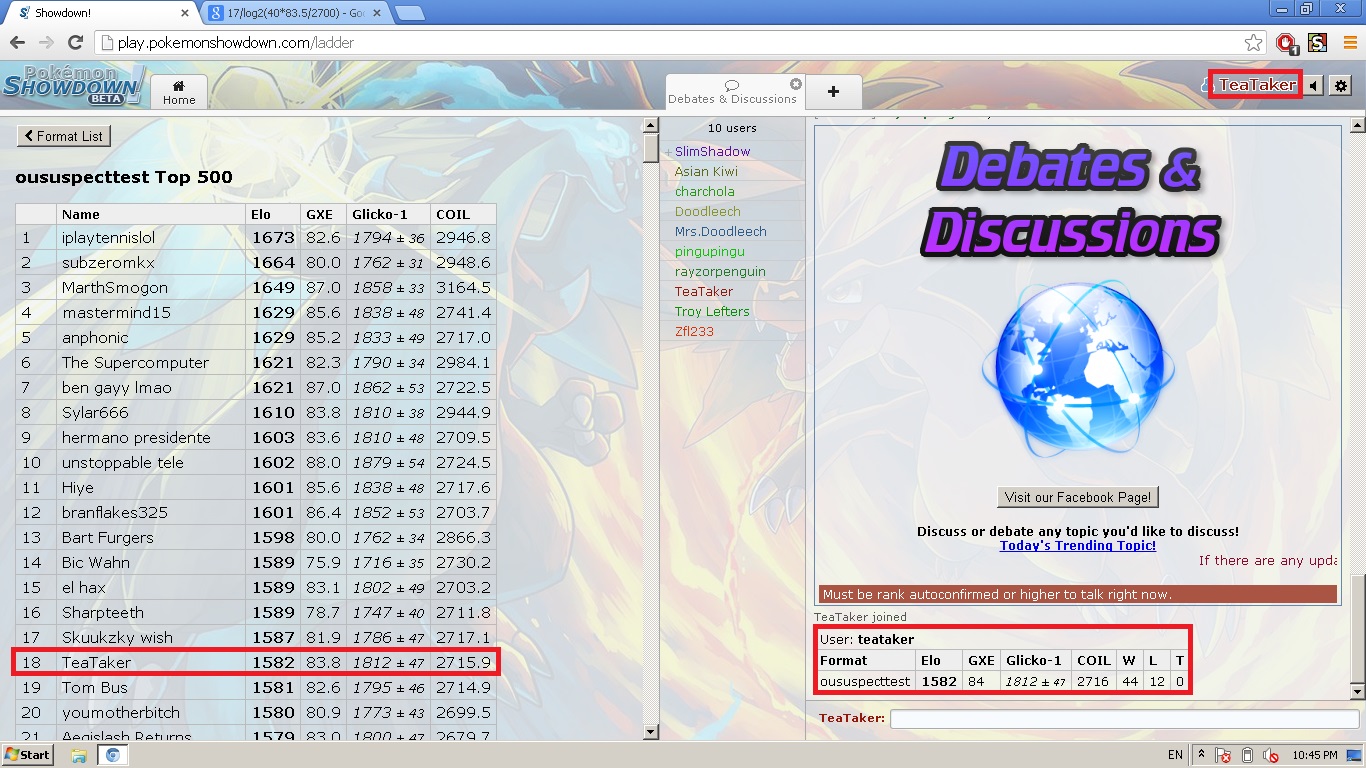
Task: Click the EN language indicator
Action: point(1175,755)
